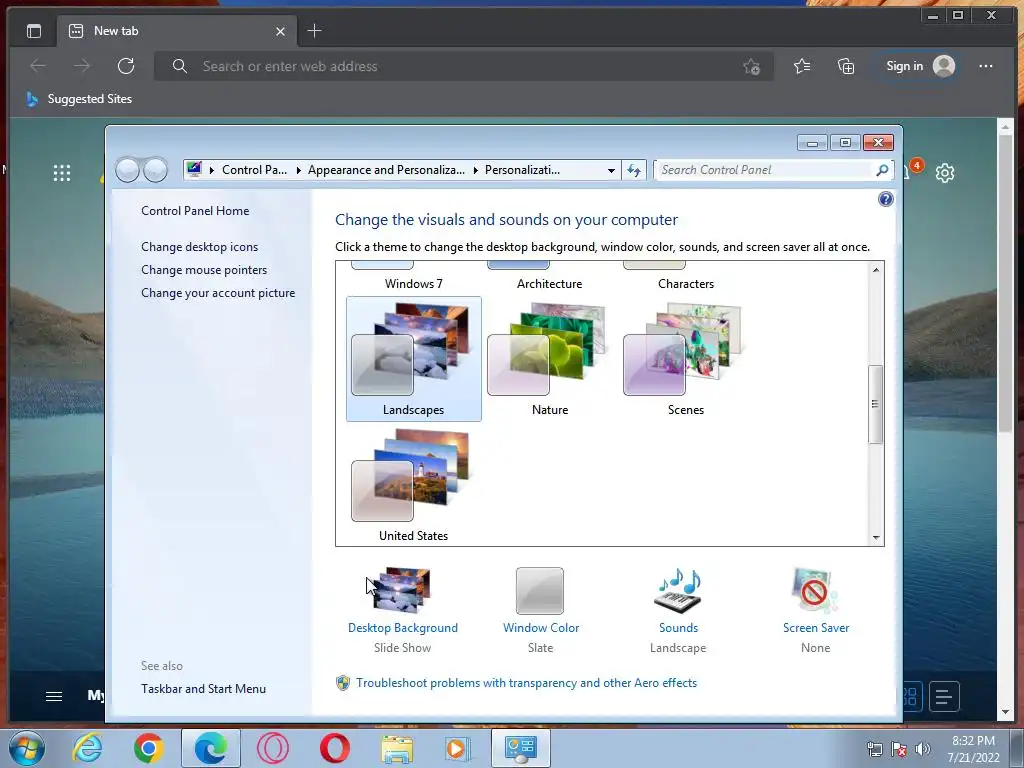Open Troubleshoot transparency and Aero effects link
The height and width of the screenshot is (768, 1024).
526,682
